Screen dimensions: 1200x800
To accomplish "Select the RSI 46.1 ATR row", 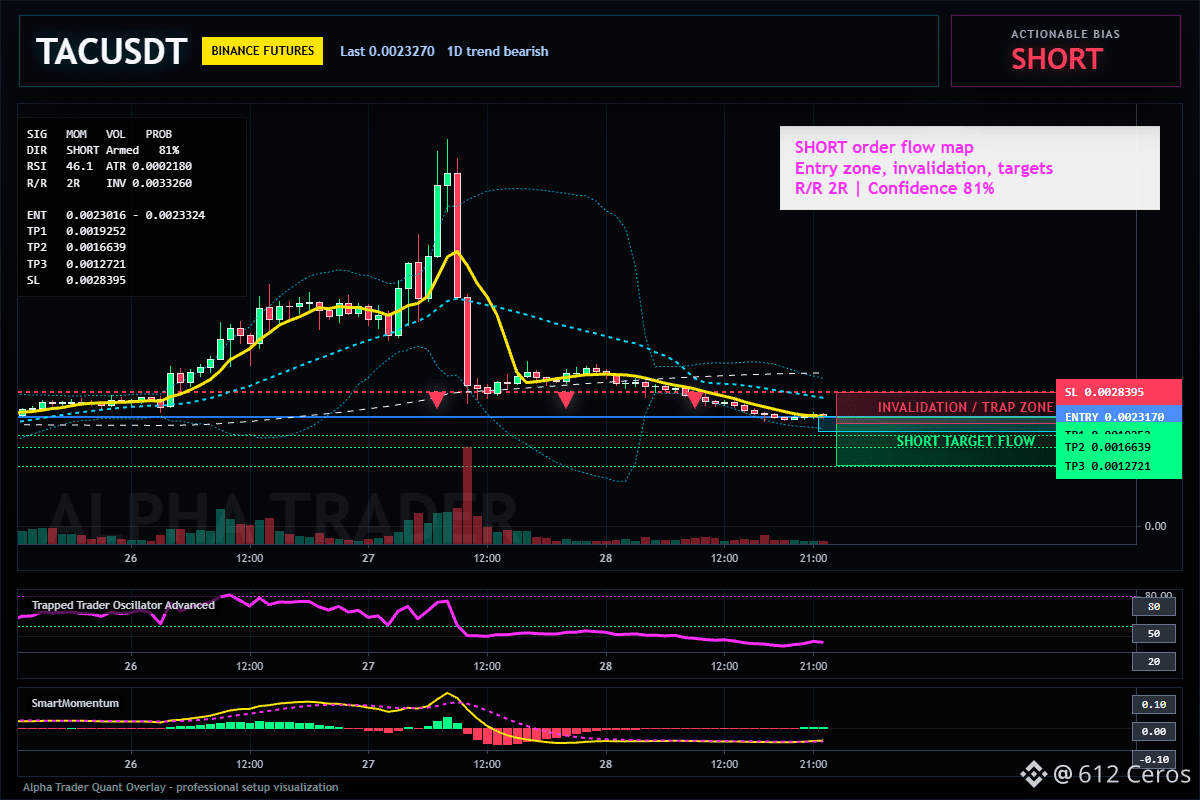I will pos(110,166).
